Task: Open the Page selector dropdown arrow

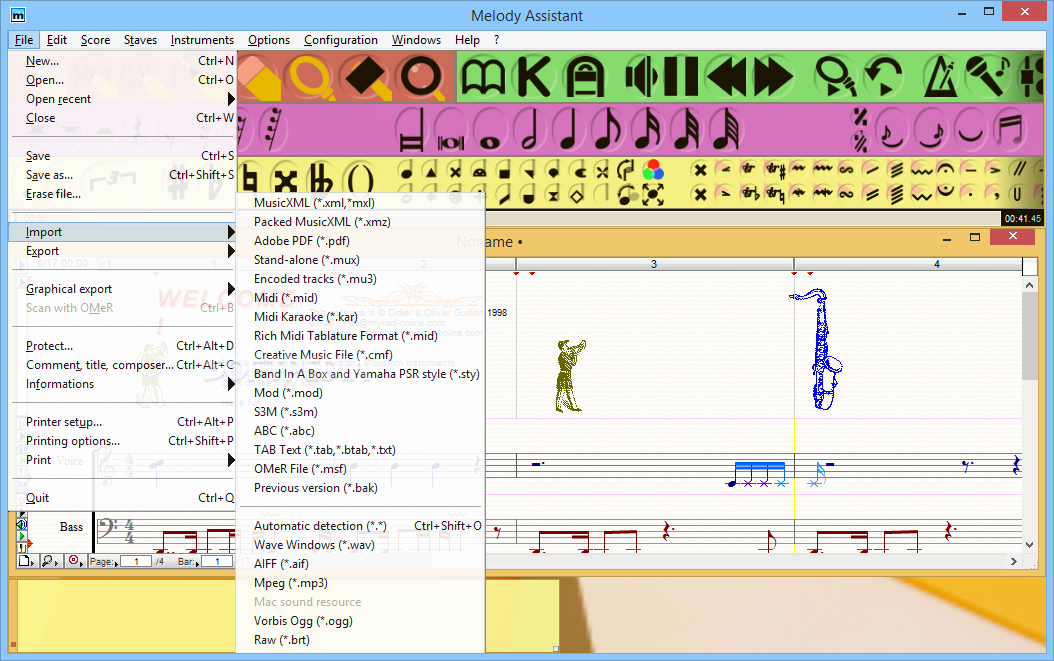Action: click(116, 563)
